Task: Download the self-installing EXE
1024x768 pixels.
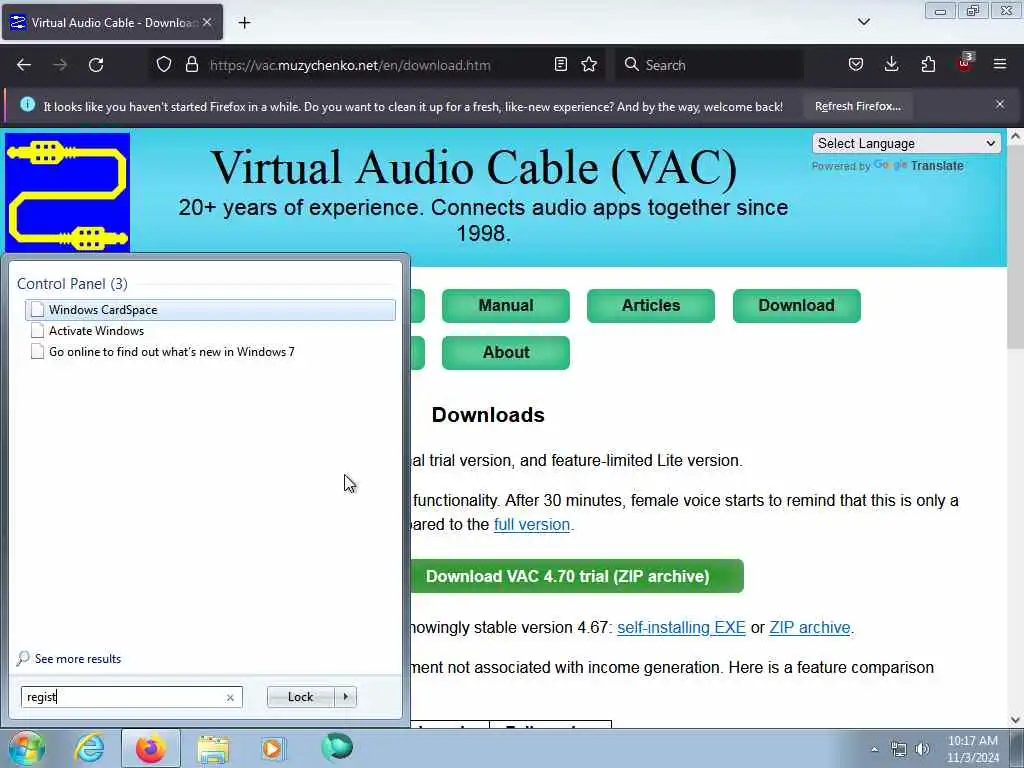Action: [681, 628]
